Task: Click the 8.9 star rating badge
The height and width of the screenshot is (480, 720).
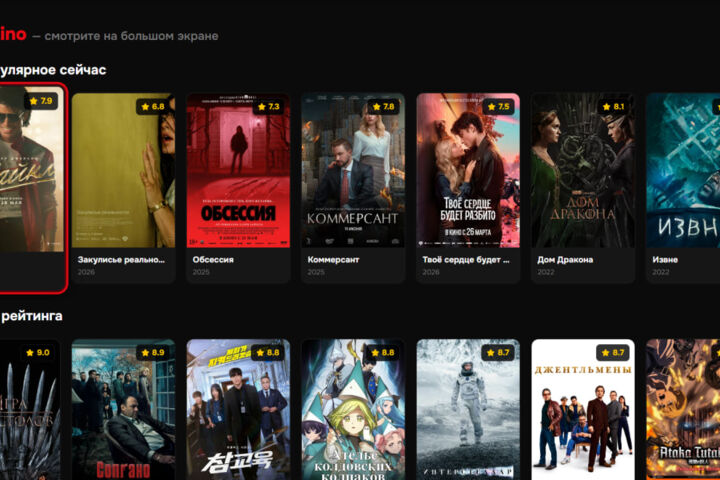Action: point(153,353)
